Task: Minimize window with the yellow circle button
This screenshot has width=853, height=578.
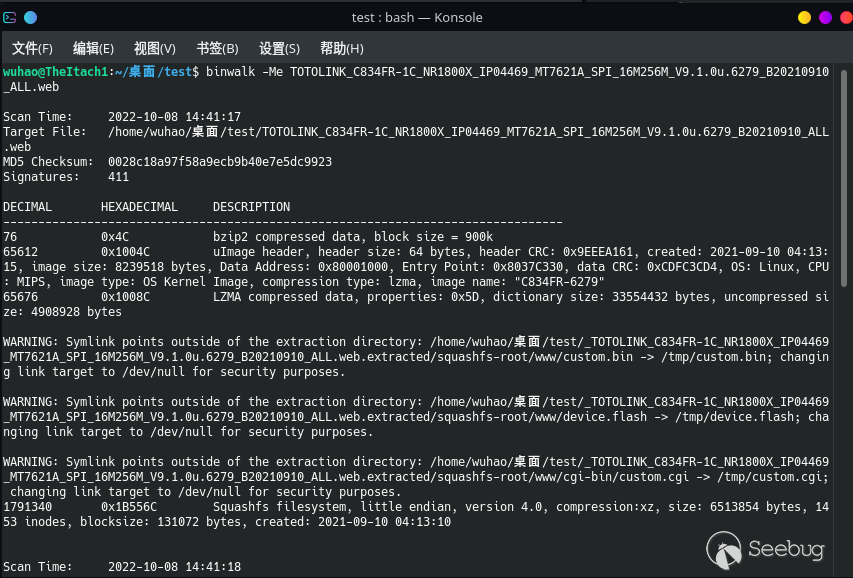Action: [804, 17]
